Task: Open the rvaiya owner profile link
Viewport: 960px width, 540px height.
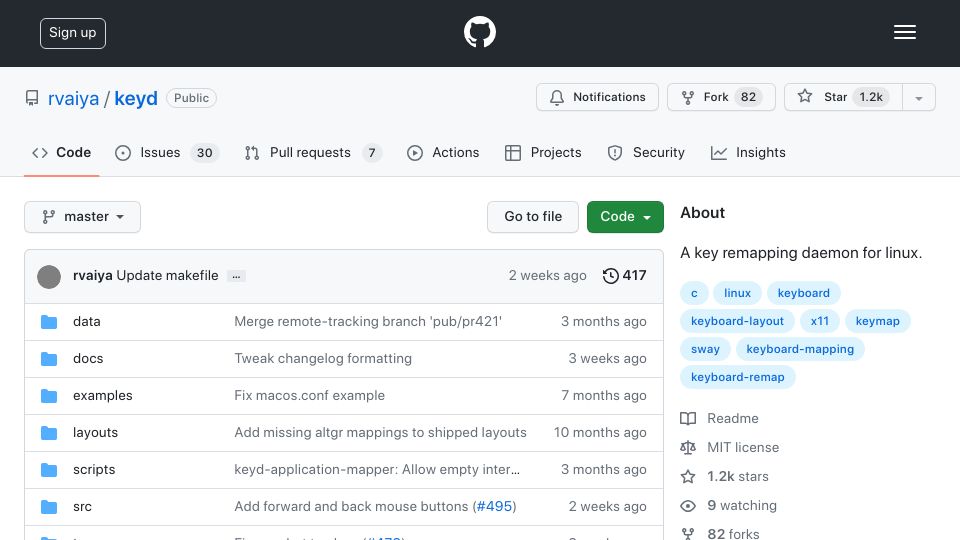Action: tap(73, 98)
